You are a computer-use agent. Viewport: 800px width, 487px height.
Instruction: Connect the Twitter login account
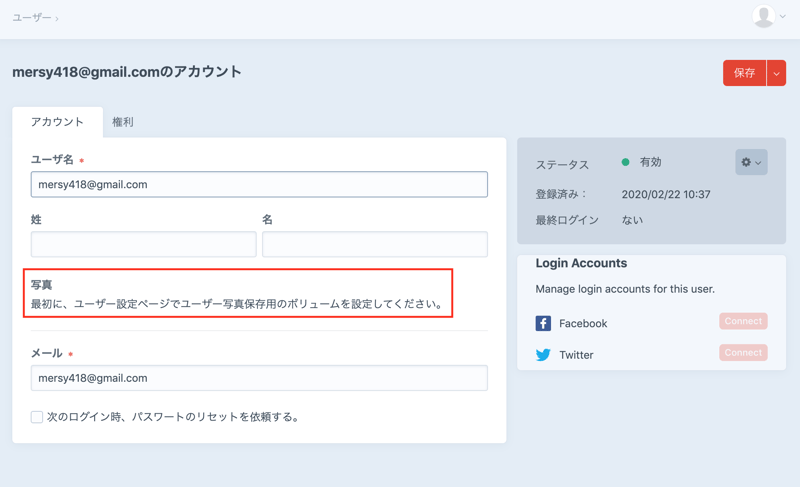[743, 353]
